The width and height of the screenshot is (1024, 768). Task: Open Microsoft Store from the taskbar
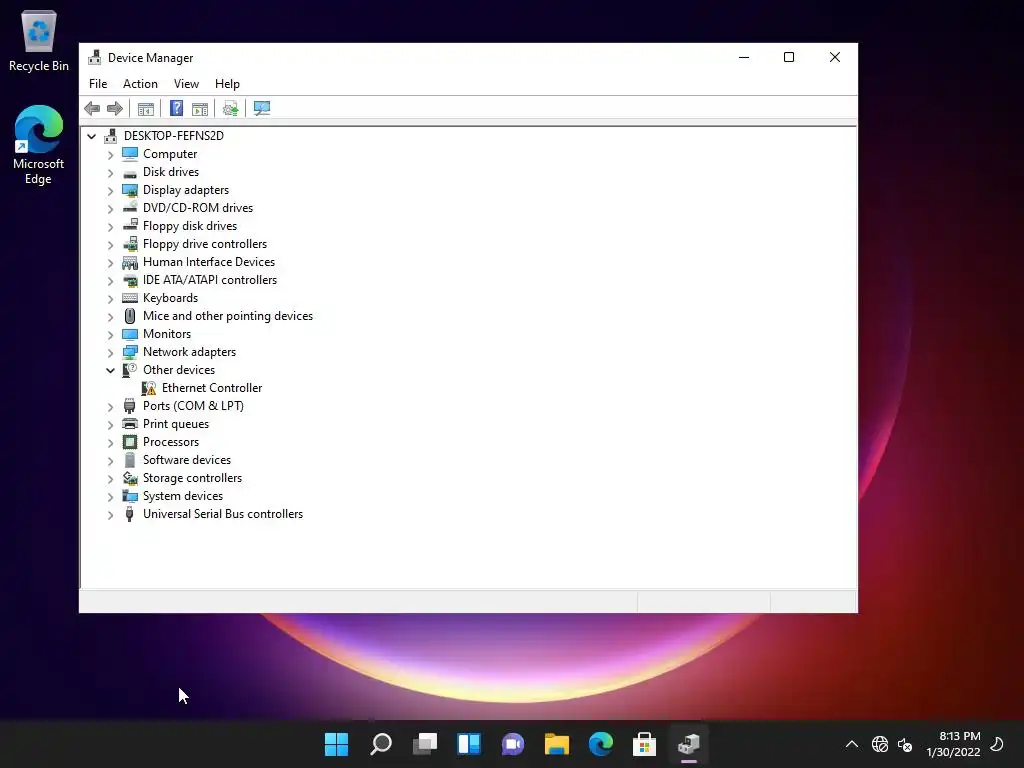tap(645, 744)
